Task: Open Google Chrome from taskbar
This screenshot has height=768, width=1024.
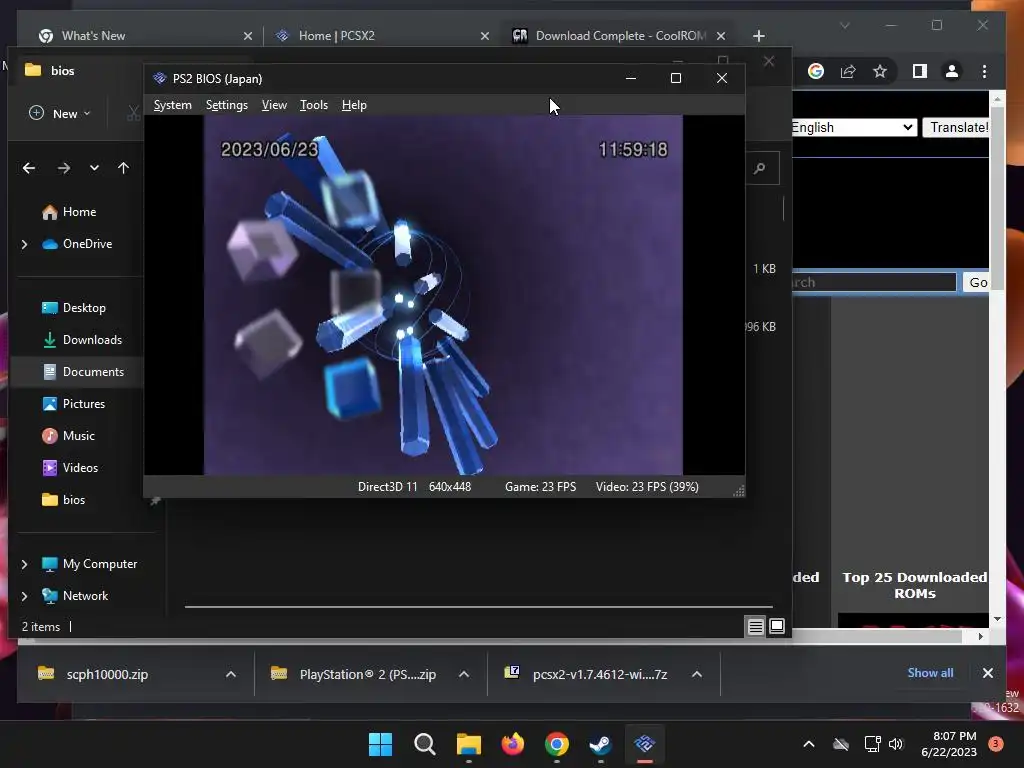Action: coord(556,744)
